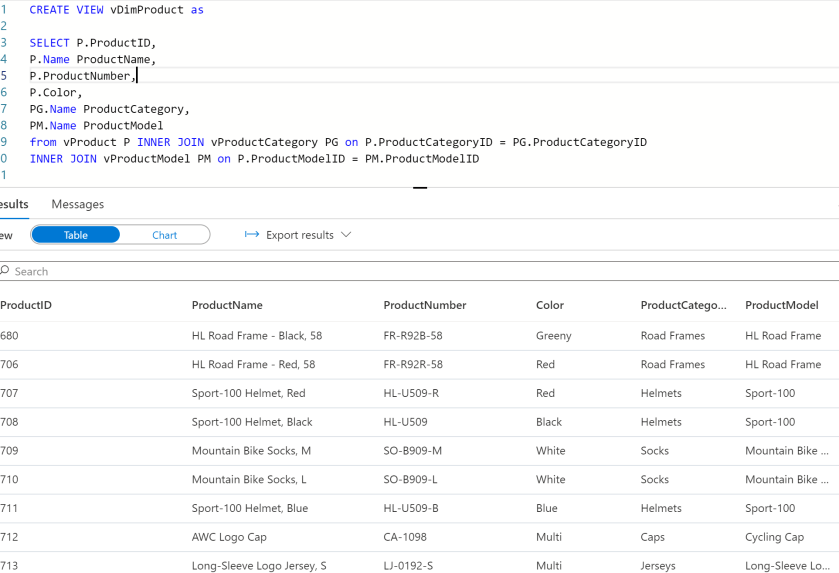Sort by Color column header

pos(550,305)
